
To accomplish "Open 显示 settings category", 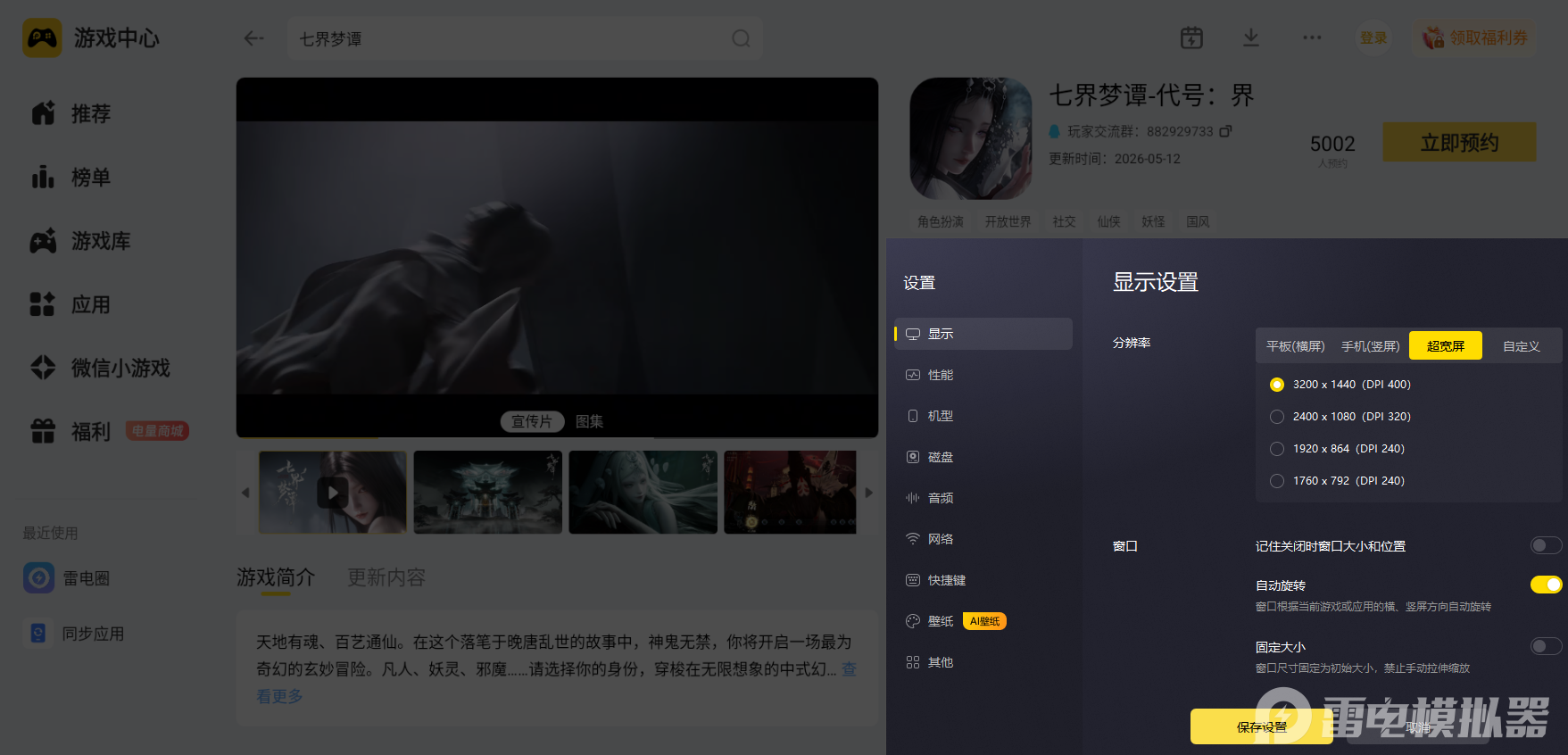I will pyautogui.click(x=983, y=334).
